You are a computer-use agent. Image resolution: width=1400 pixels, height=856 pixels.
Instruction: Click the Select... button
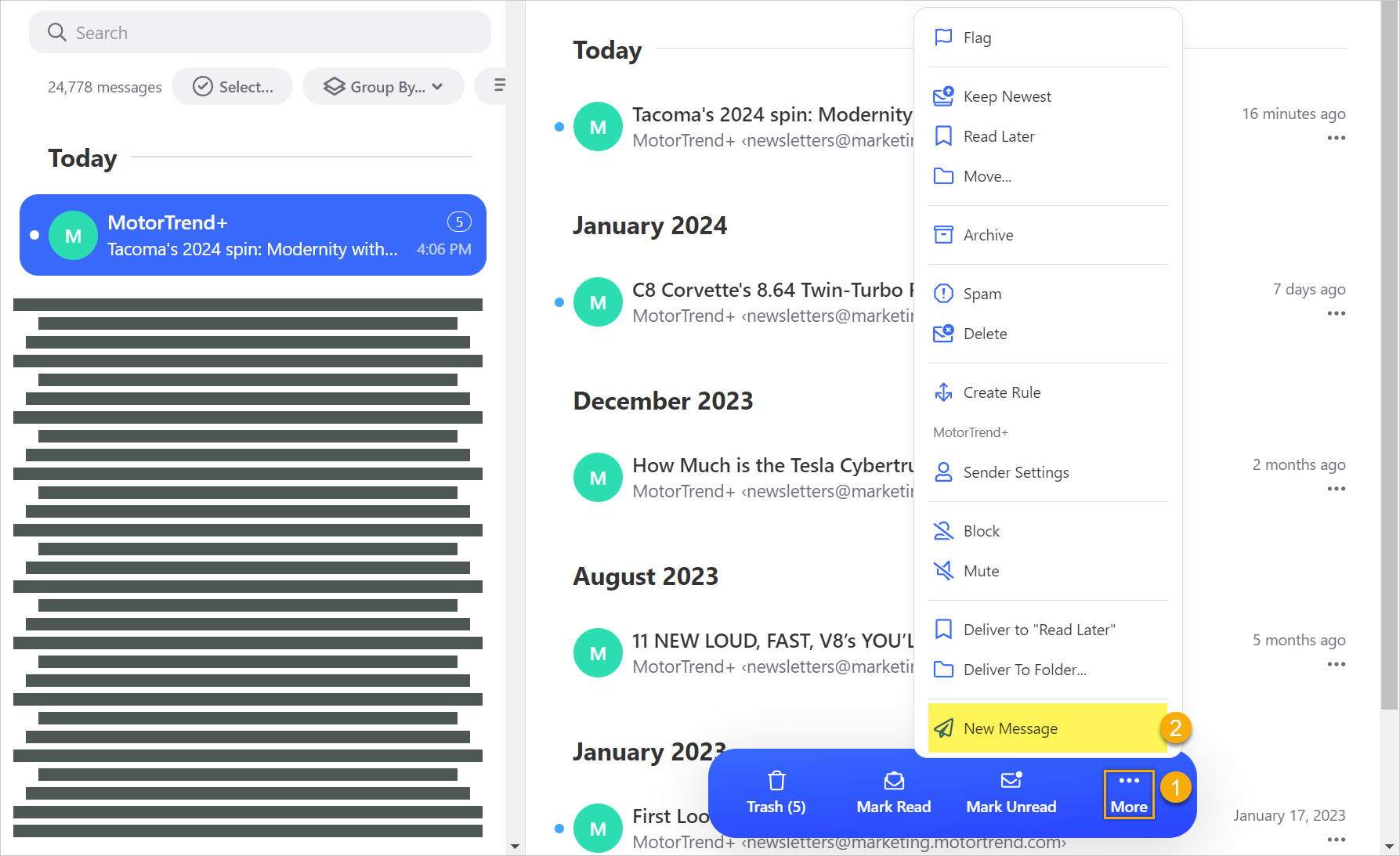click(x=233, y=86)
